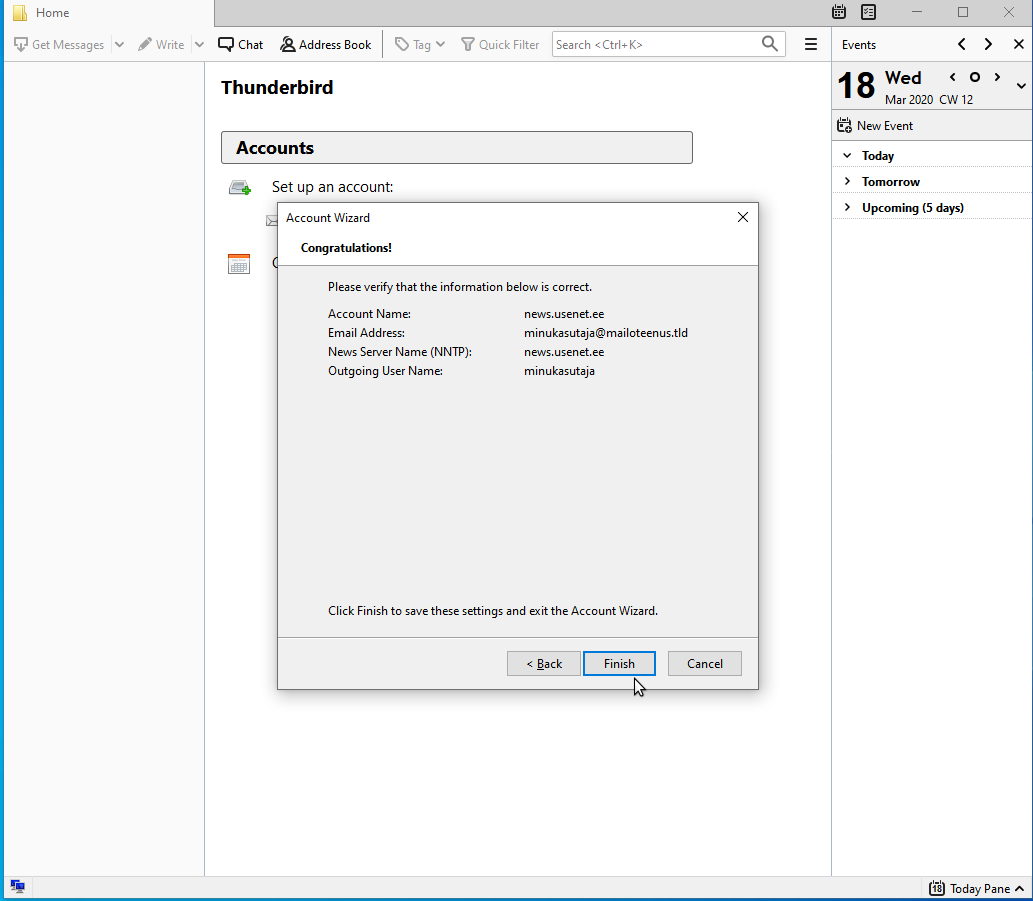Image resolution: width=1033 pixels, height=901 pixels.
Task: Click the New Event button
Action: 875,126
